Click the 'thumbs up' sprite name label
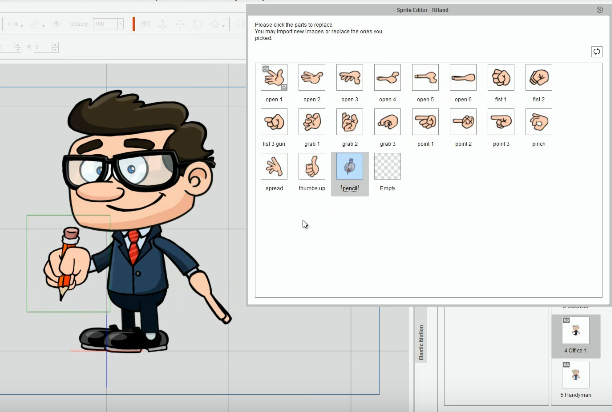 (312, 188)
